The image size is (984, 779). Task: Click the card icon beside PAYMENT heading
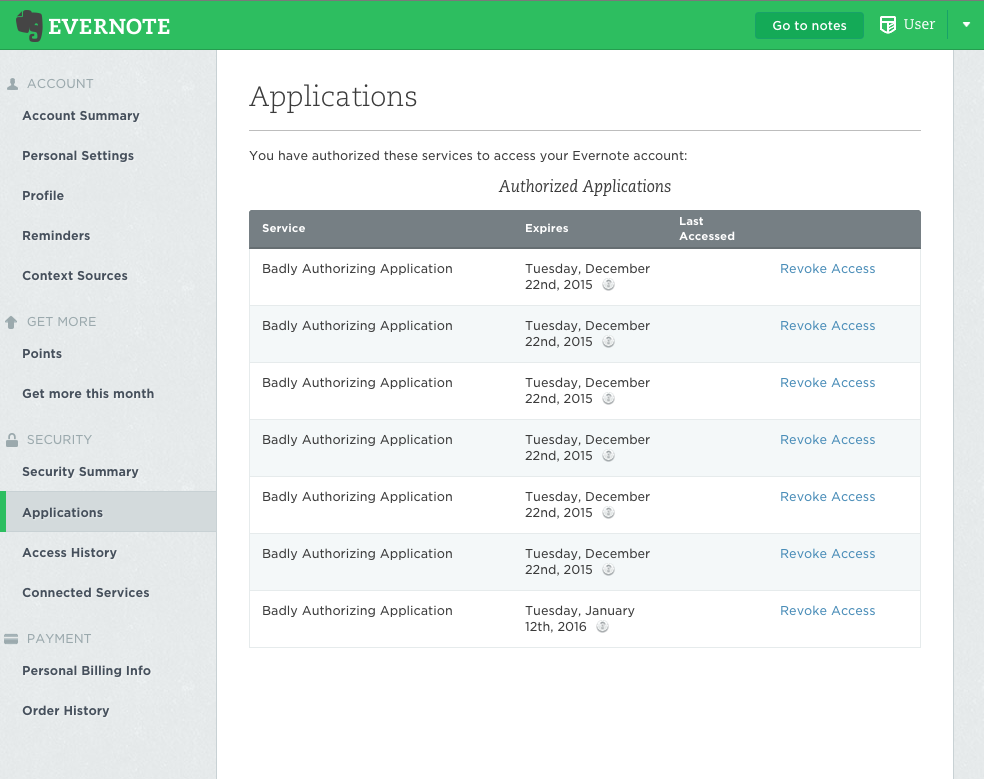pos(12,639)
